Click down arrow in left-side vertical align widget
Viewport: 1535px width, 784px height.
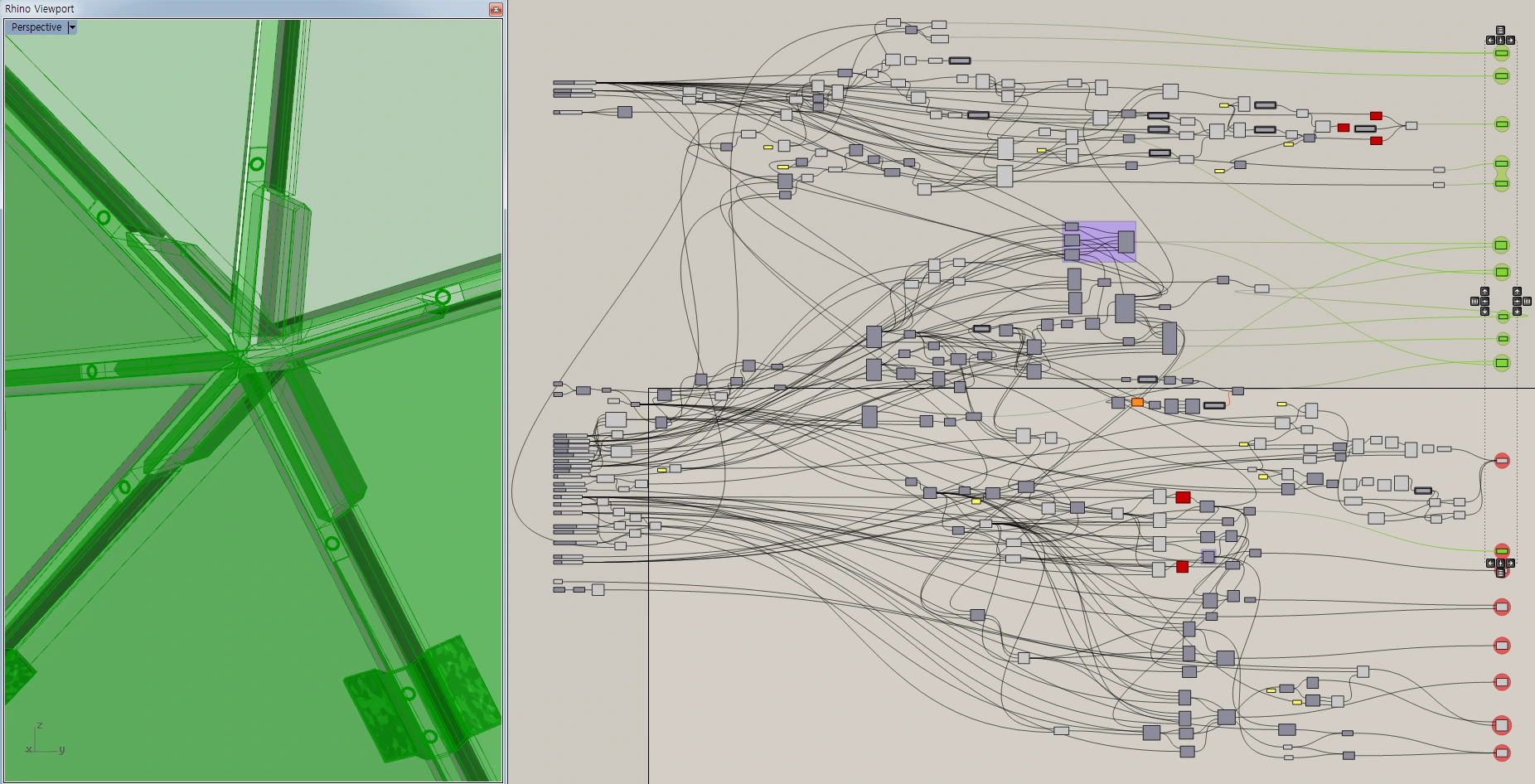coord(1484,311)
